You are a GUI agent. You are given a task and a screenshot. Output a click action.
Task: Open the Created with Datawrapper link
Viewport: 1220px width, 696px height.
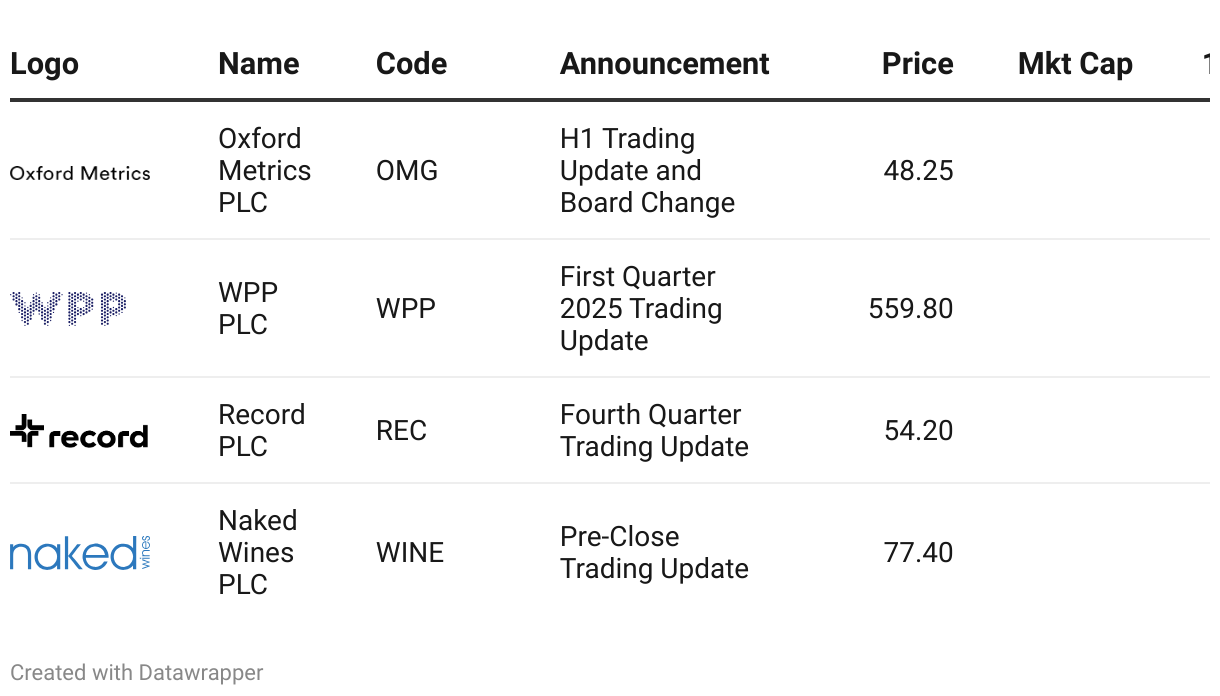(137, 673)
